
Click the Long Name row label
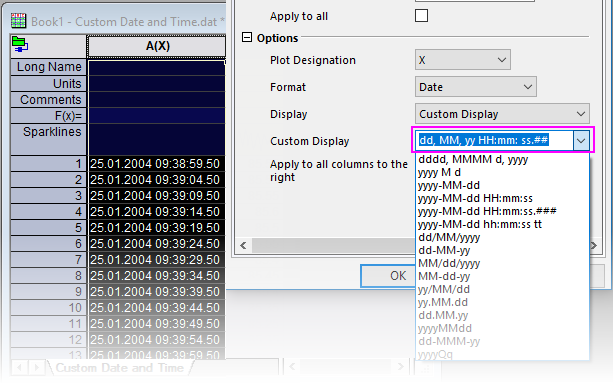(x=48, y=67)
